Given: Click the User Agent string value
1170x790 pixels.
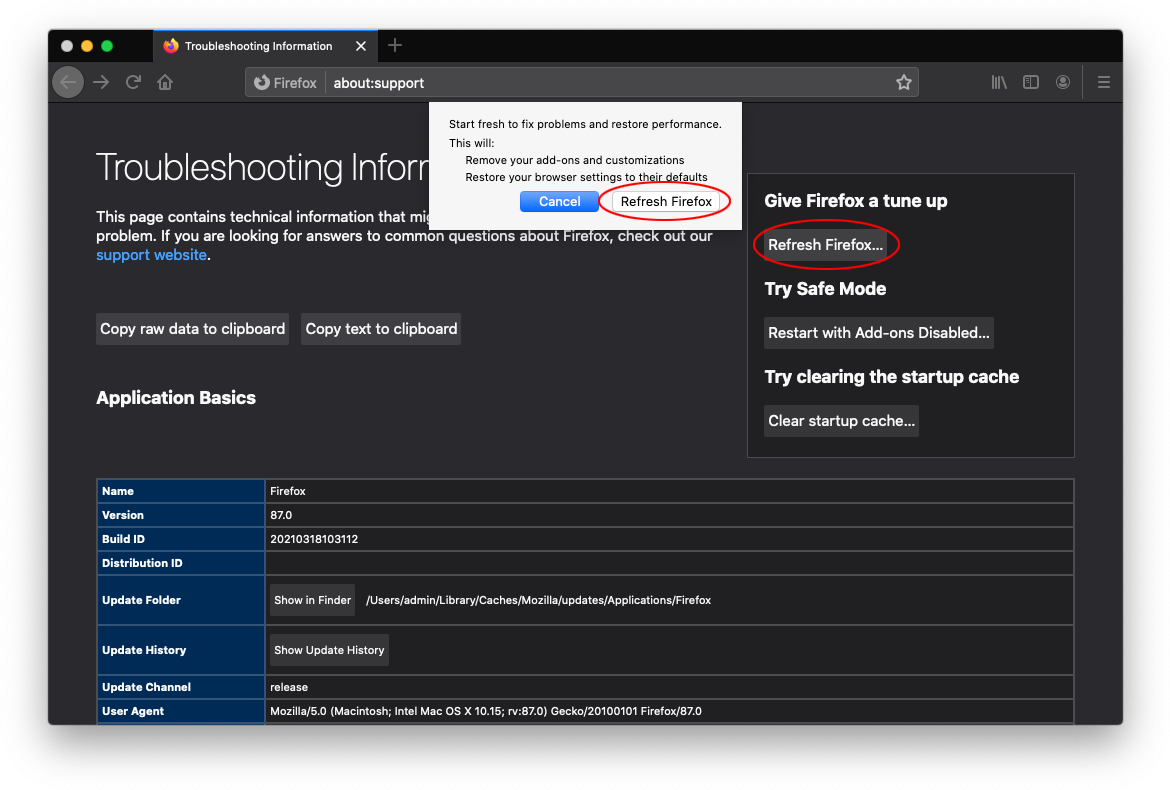Looking at the screenshot, I should pyautogui.click(x=486, y=711).
